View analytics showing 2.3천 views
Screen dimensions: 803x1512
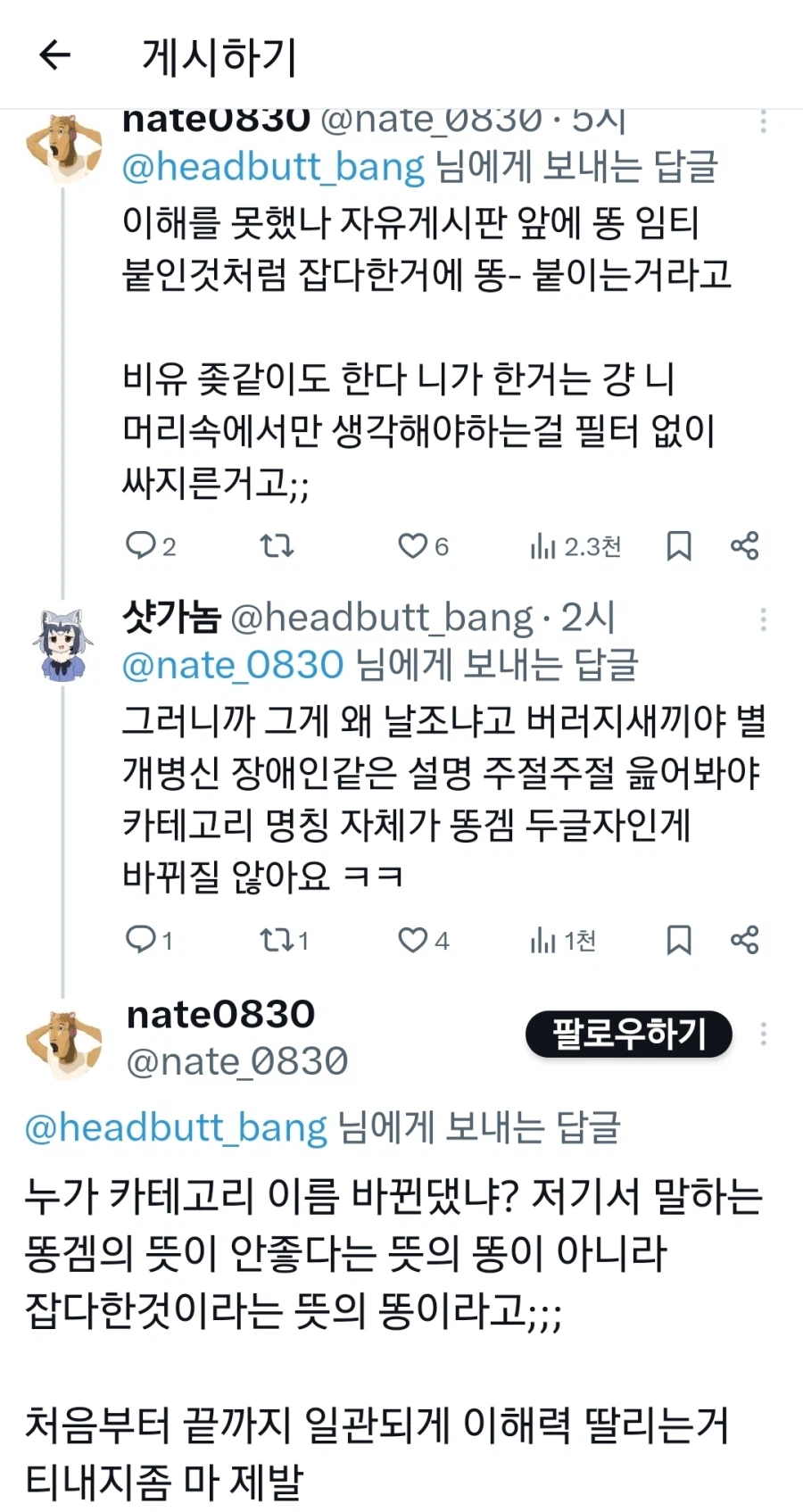[543, 546]
